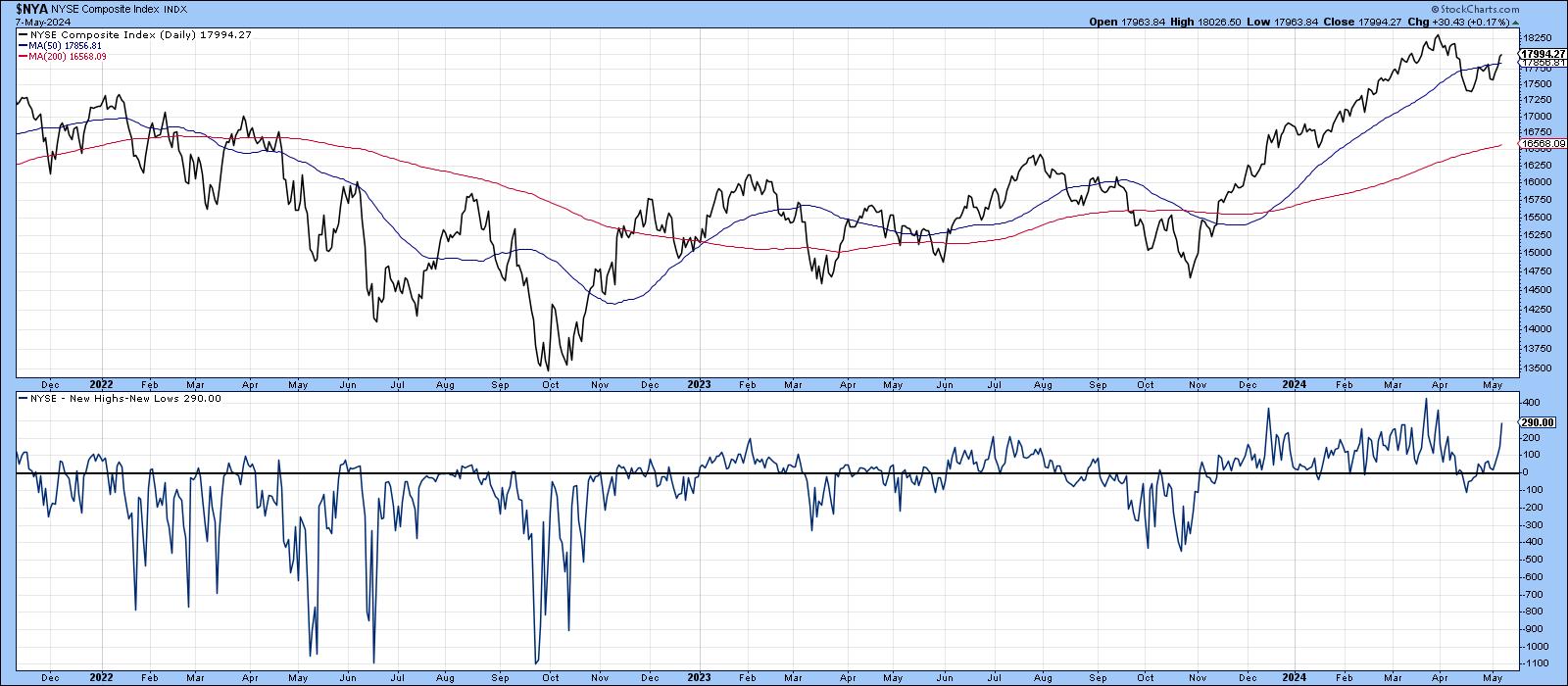
Task: Click the $NYA ticker symbol in the title
Action: 33,8
